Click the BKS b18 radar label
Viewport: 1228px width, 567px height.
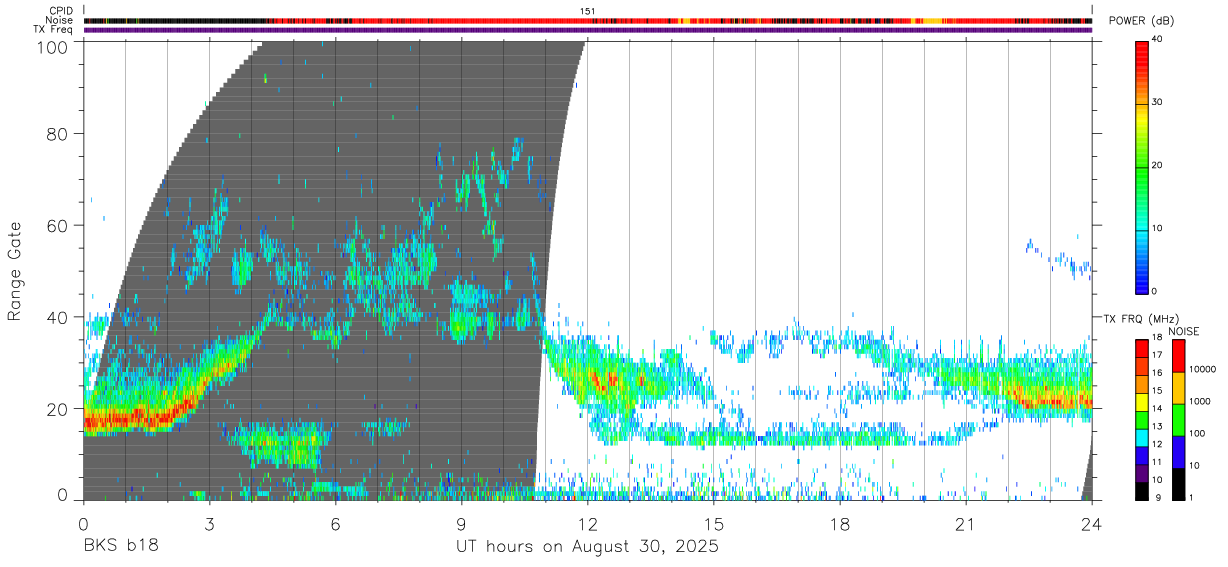click(120, 547)
